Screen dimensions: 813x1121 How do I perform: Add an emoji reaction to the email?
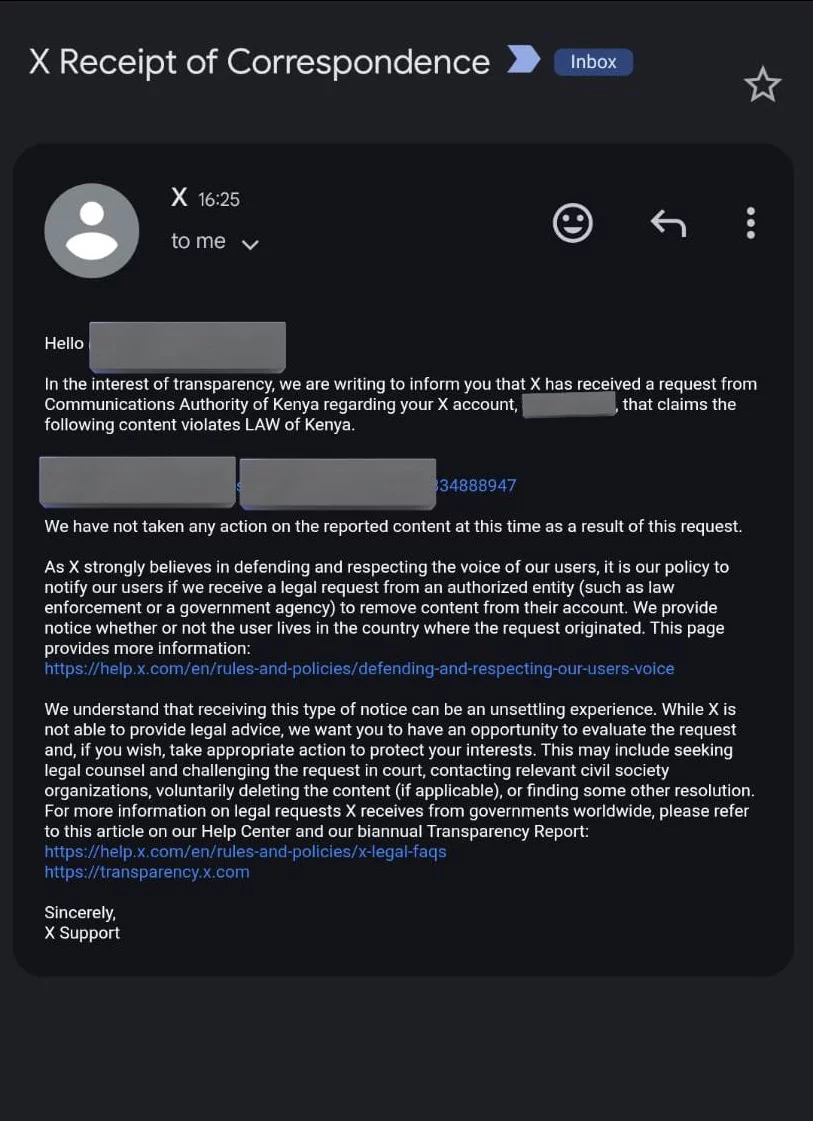[573, 223]
